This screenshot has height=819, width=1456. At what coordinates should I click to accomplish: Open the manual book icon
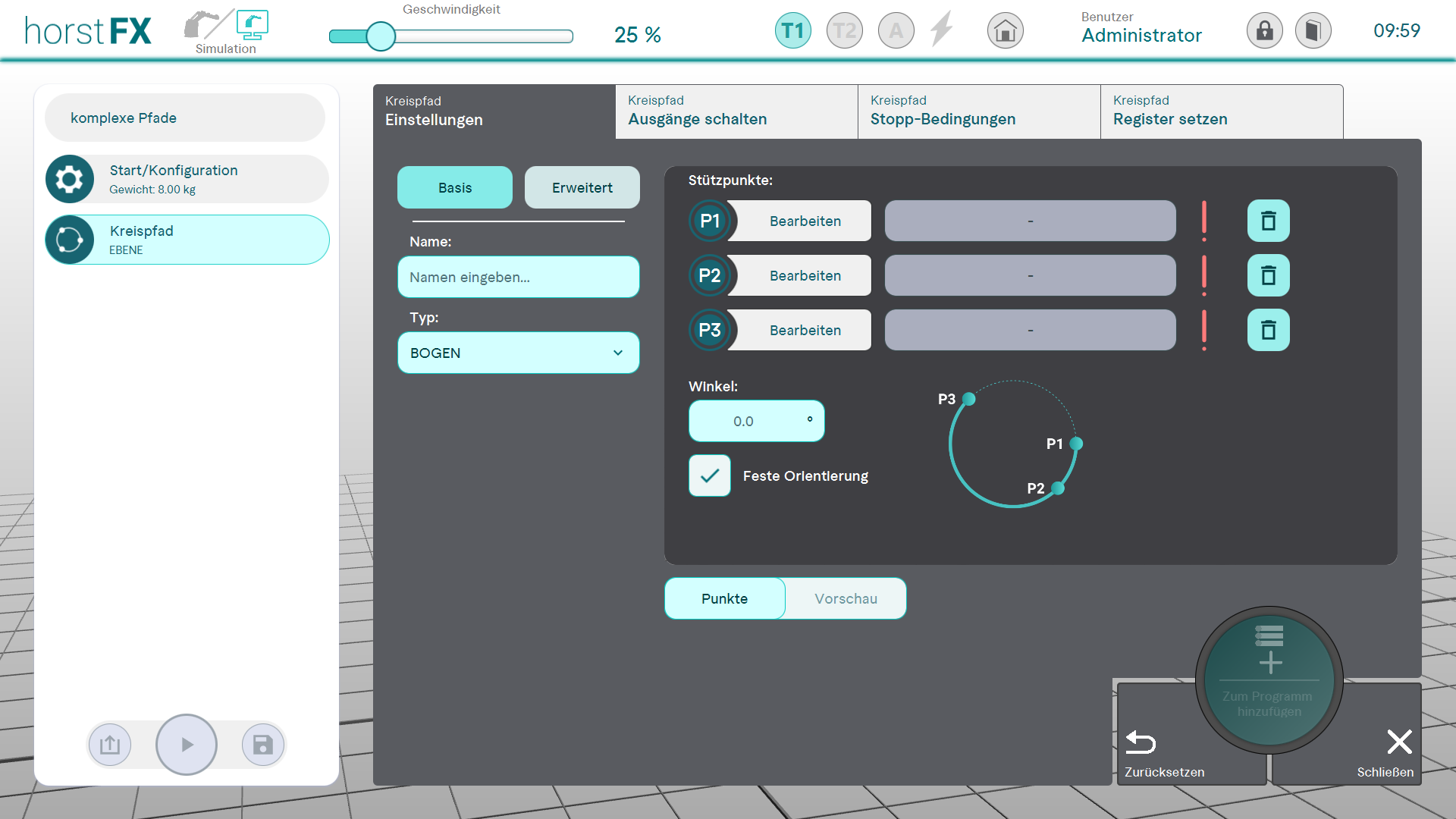[1313, 31]
